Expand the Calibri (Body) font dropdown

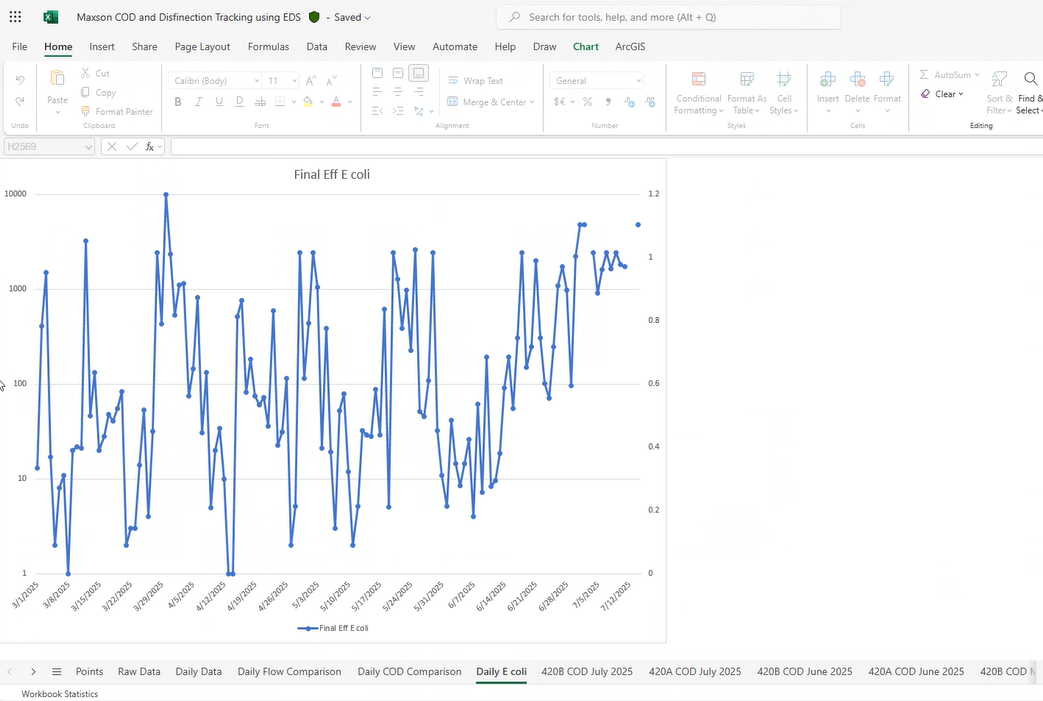coord(257,81)
